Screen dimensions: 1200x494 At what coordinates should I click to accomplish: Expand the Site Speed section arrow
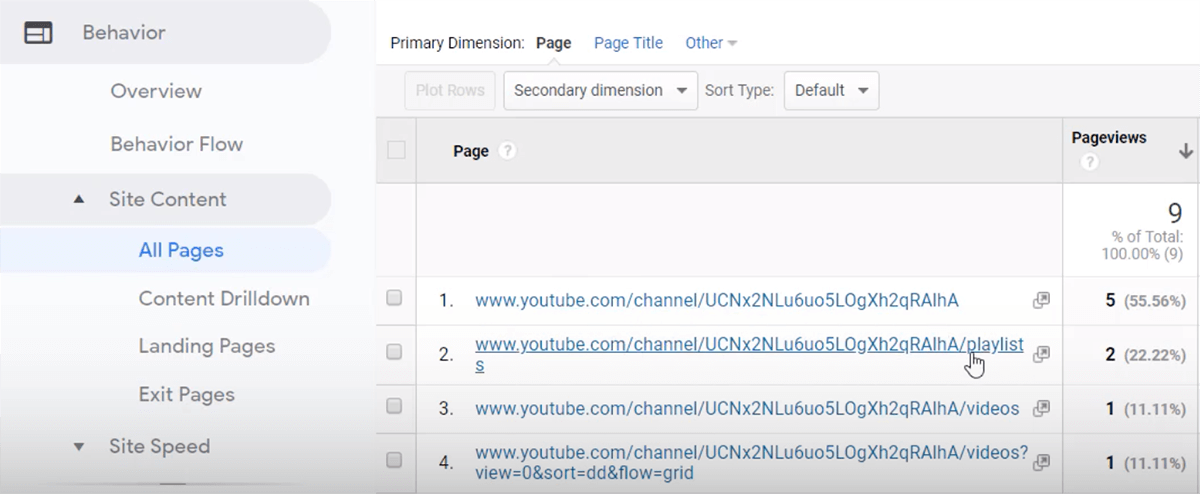pyautogui.click(x=79, y=447)
